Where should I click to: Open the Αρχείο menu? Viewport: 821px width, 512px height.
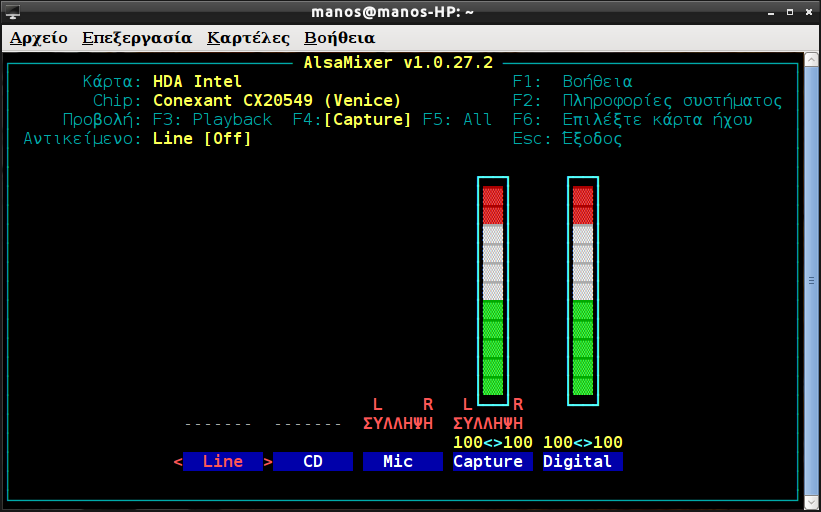click(39, 38)
